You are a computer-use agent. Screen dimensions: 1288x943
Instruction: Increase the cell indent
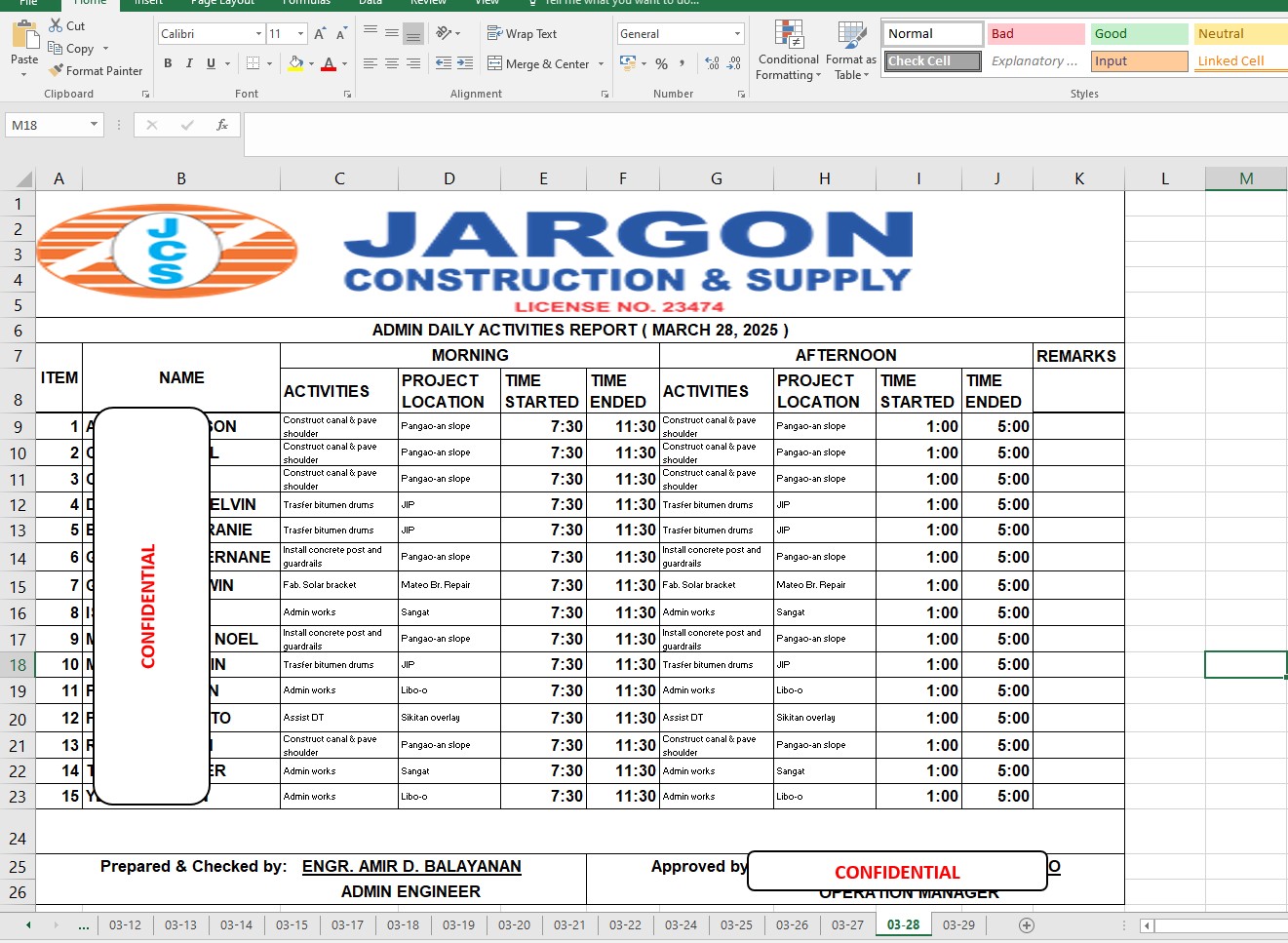click(x=465, y=63)
